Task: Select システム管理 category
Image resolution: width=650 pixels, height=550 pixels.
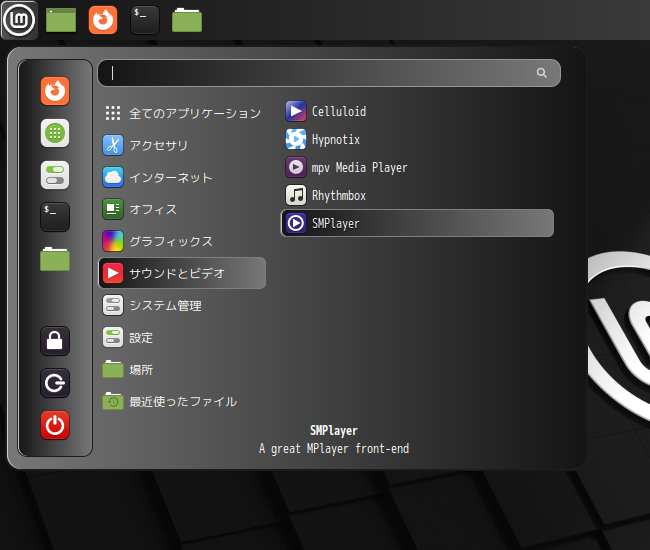Action: click(182, 305)
